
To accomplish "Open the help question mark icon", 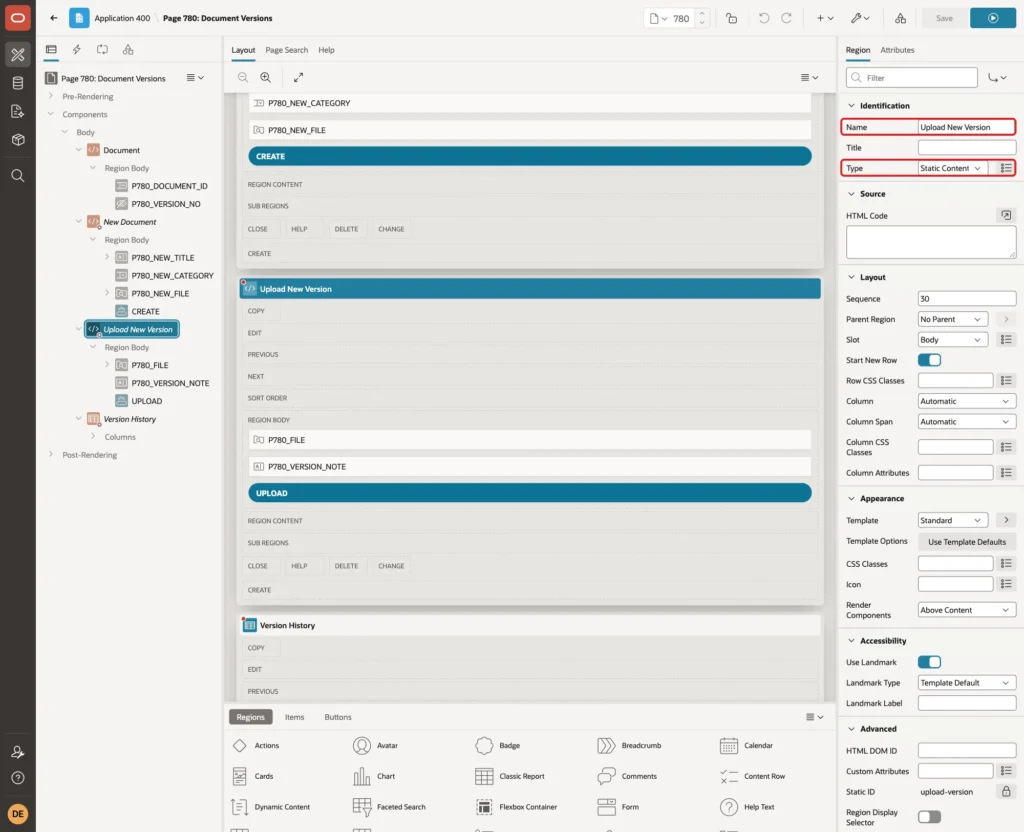I will point(18,778).
